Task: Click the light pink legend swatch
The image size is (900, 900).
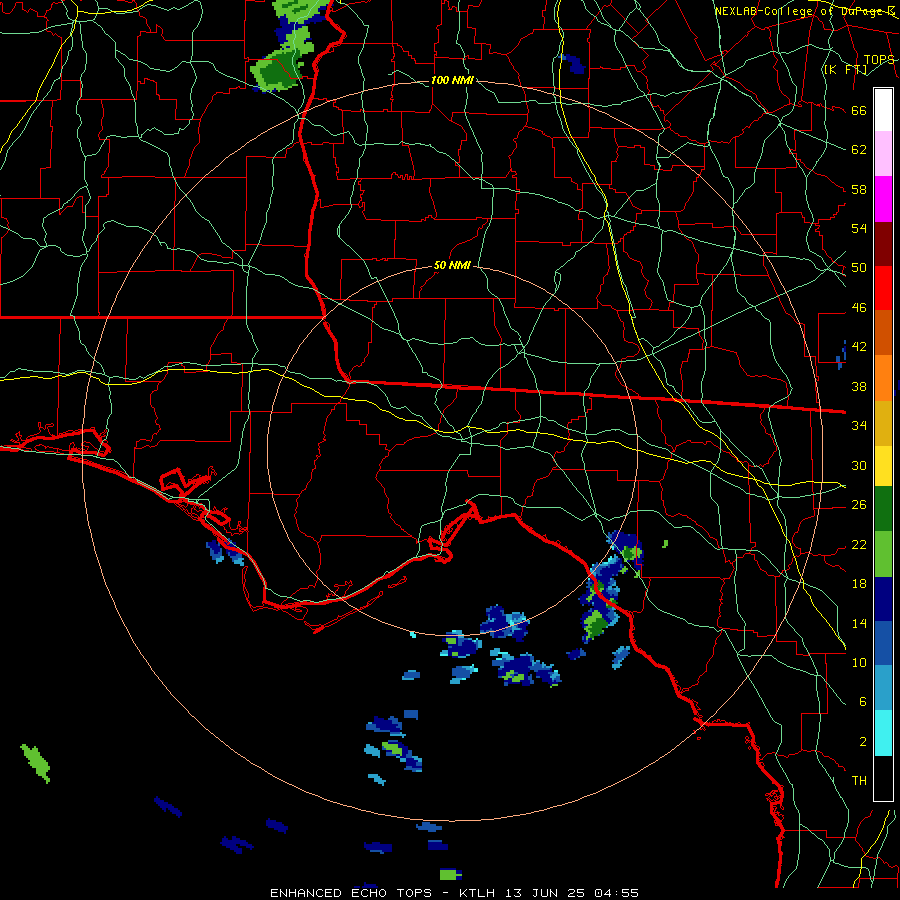Action: pos(883,154)
